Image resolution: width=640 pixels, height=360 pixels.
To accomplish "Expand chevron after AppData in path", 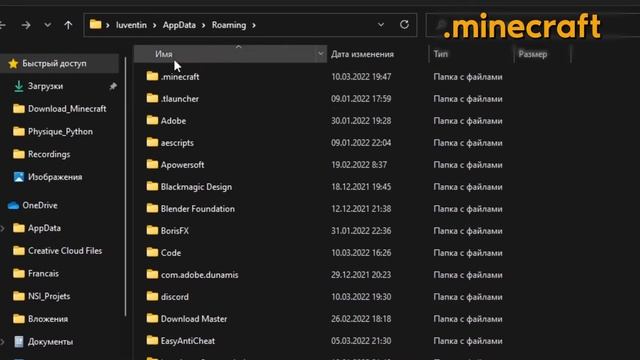I will tap(203, 25).
